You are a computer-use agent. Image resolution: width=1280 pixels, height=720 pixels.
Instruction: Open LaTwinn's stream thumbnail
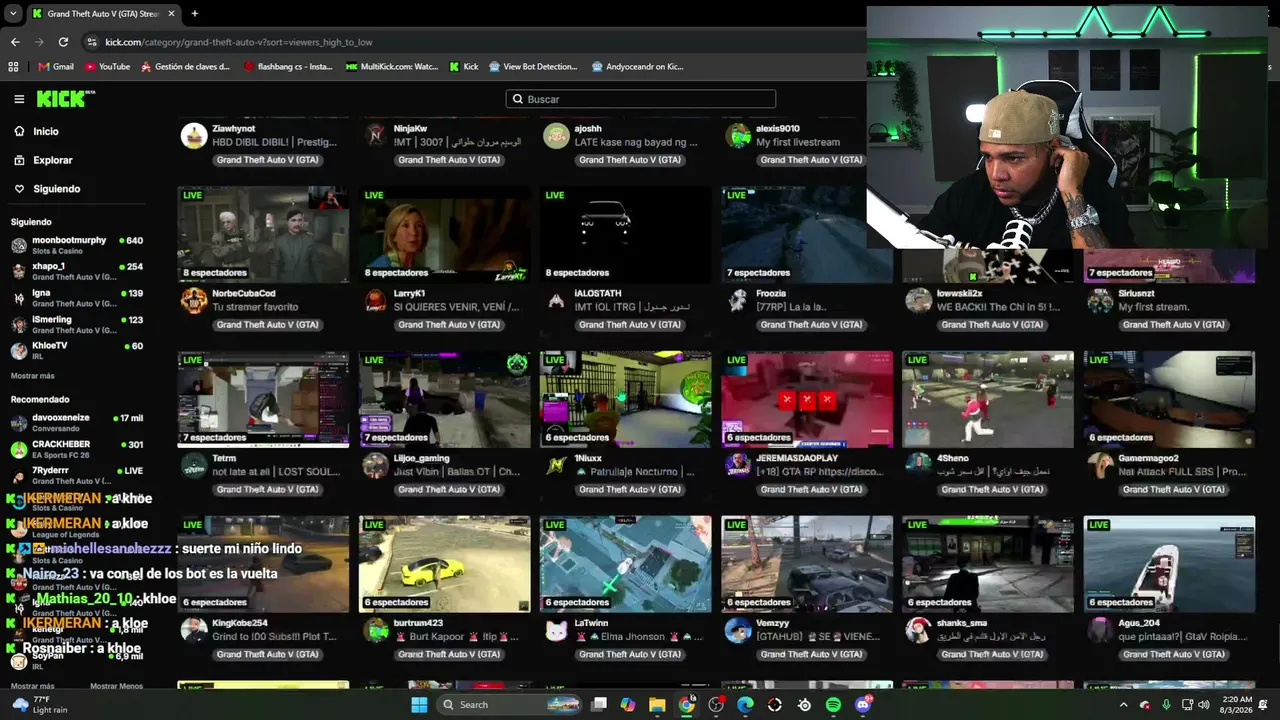[626, 564]
